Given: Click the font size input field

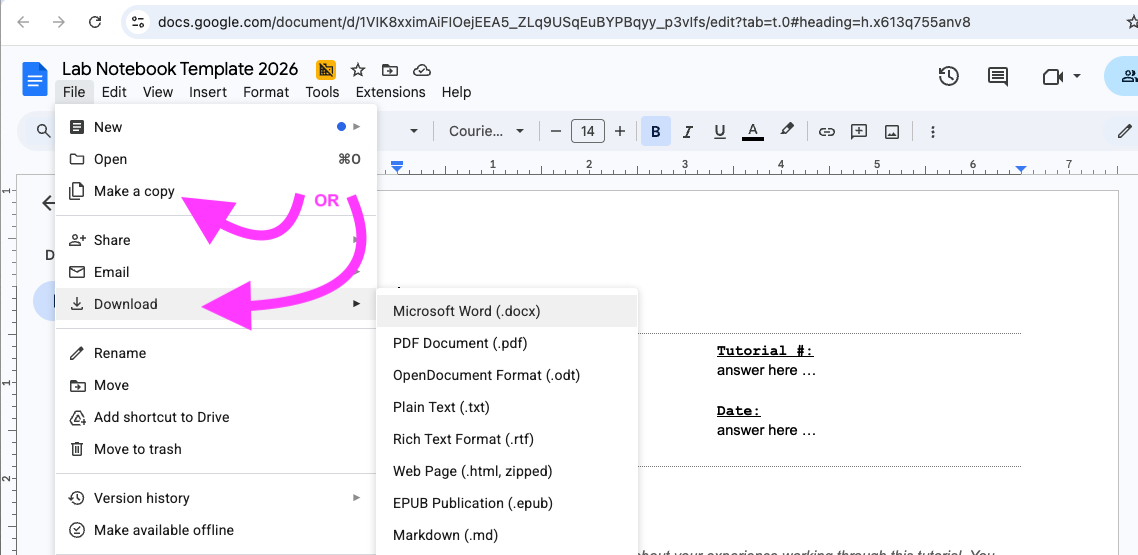Looking at the screenshot, I should (x=587, y=131).
